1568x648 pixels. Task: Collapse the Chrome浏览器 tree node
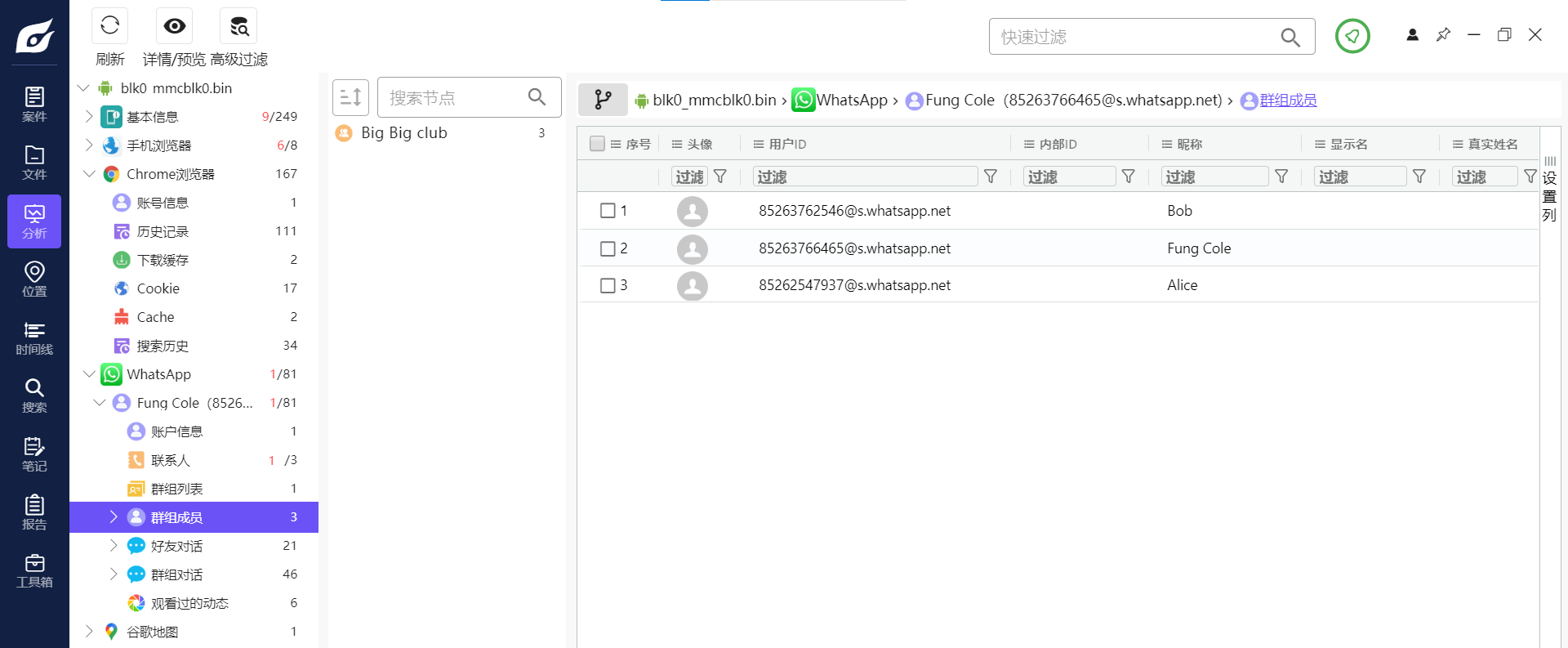pos(89,173)
